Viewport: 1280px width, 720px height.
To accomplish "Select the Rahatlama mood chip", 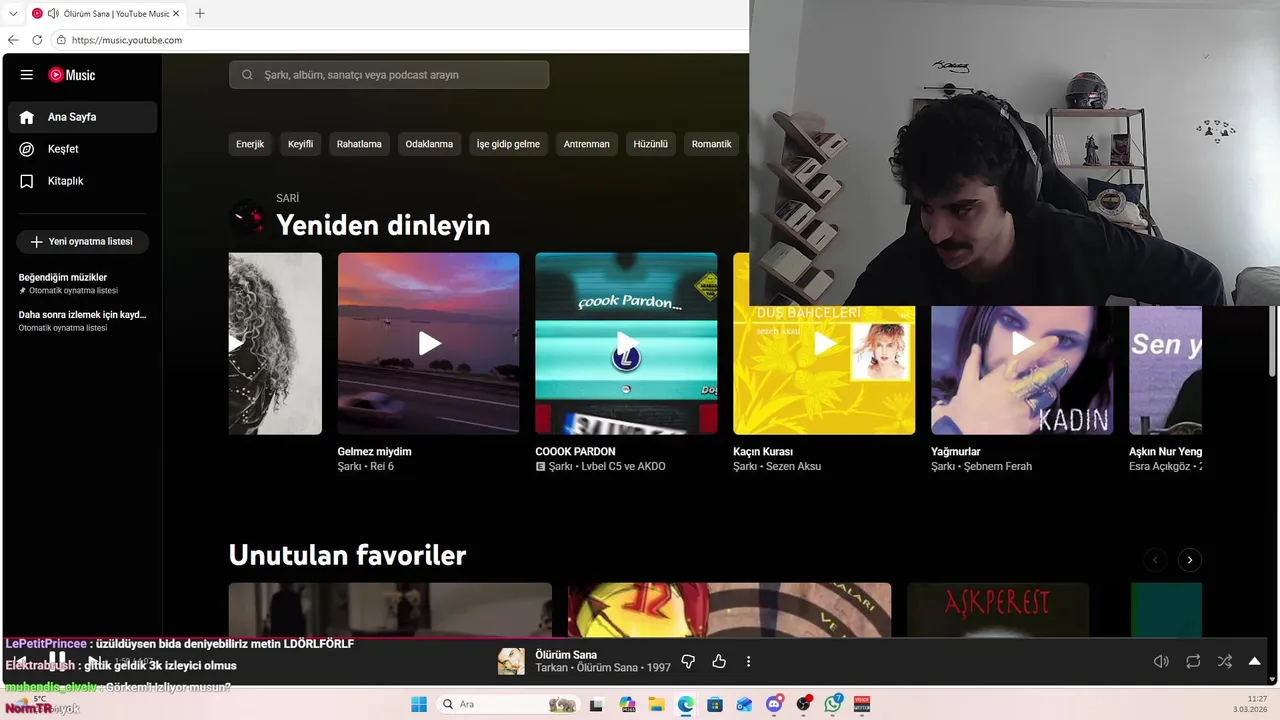I will click(x=359, y=144).
